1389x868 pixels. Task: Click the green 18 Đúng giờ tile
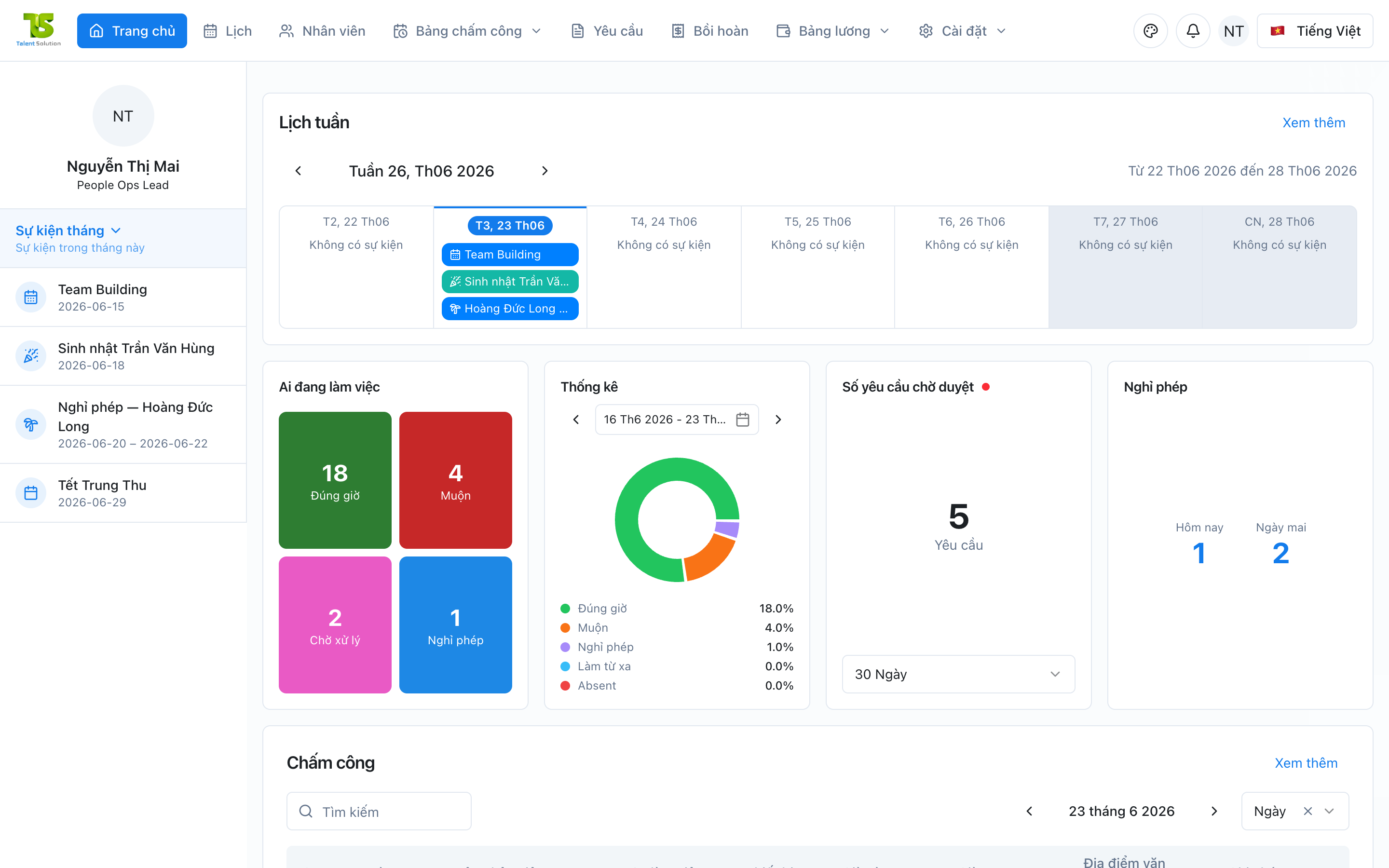tap(335, 480)
